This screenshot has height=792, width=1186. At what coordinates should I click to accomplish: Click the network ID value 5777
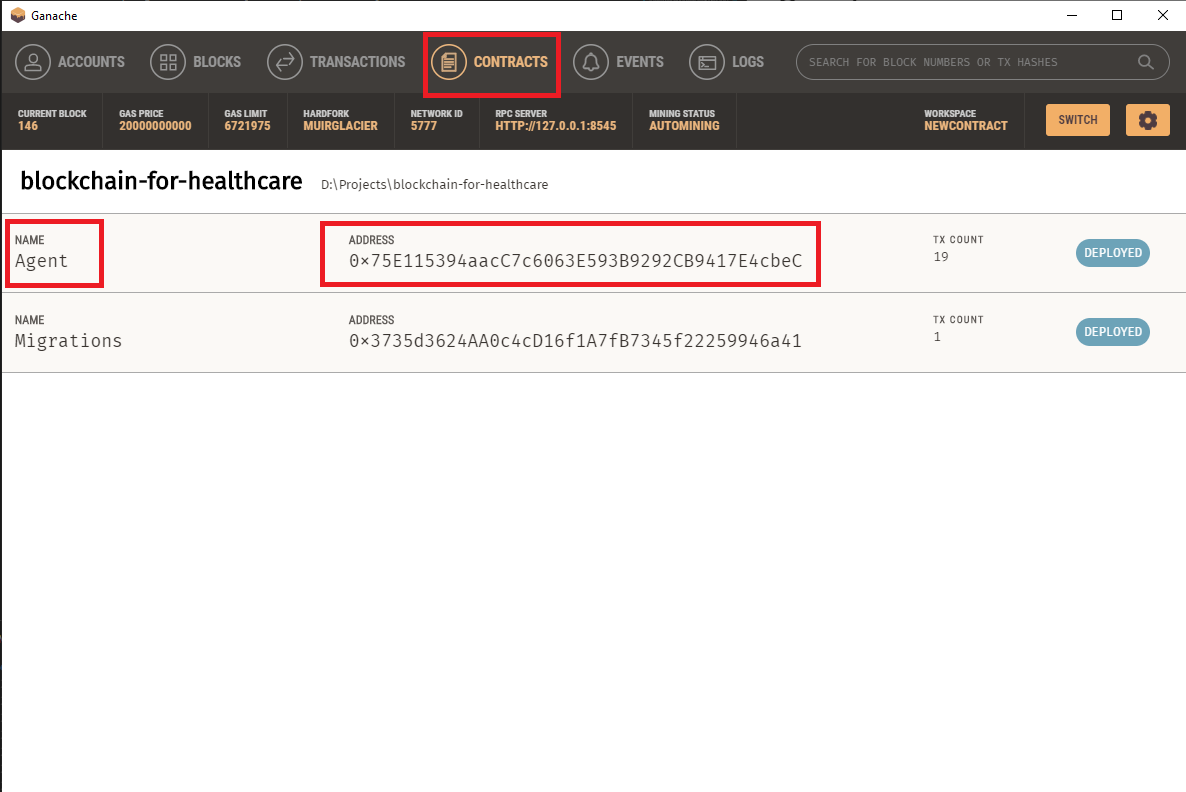(x=424, y=126)
